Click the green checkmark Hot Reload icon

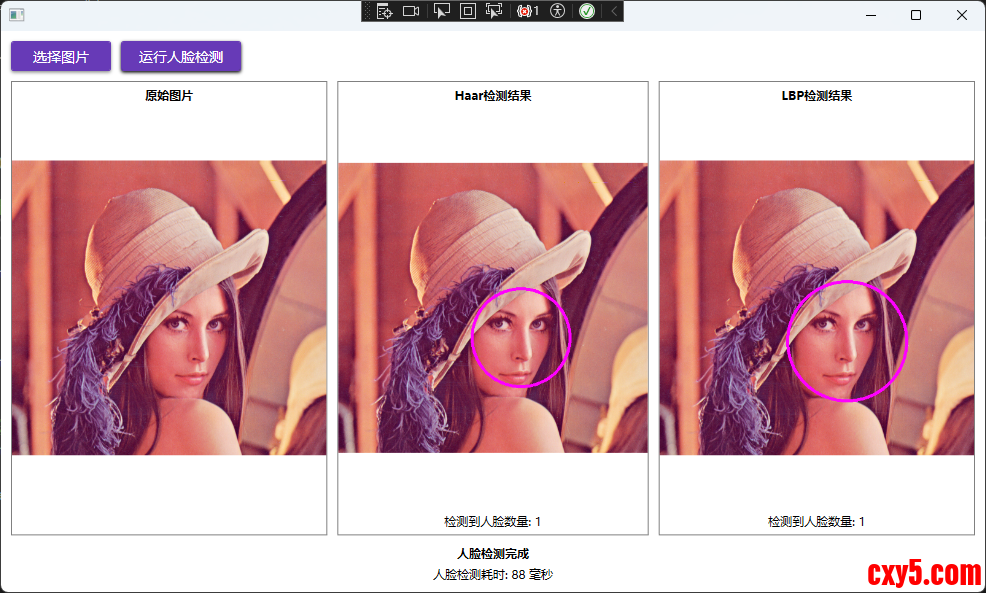(587, 11)
